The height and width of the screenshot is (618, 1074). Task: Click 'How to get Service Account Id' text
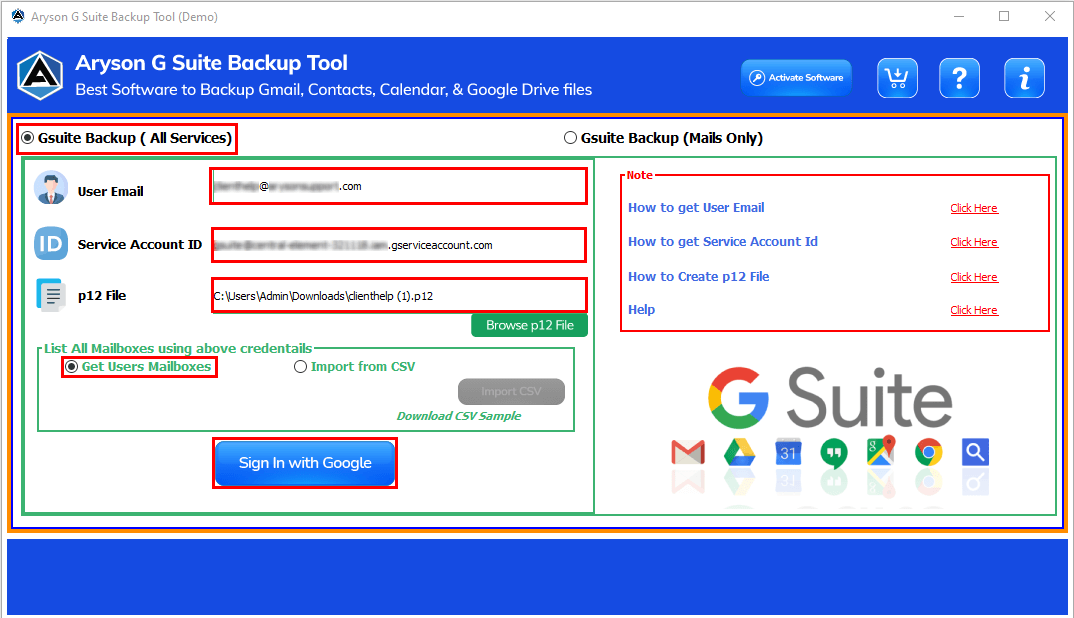tap(723, 241)
